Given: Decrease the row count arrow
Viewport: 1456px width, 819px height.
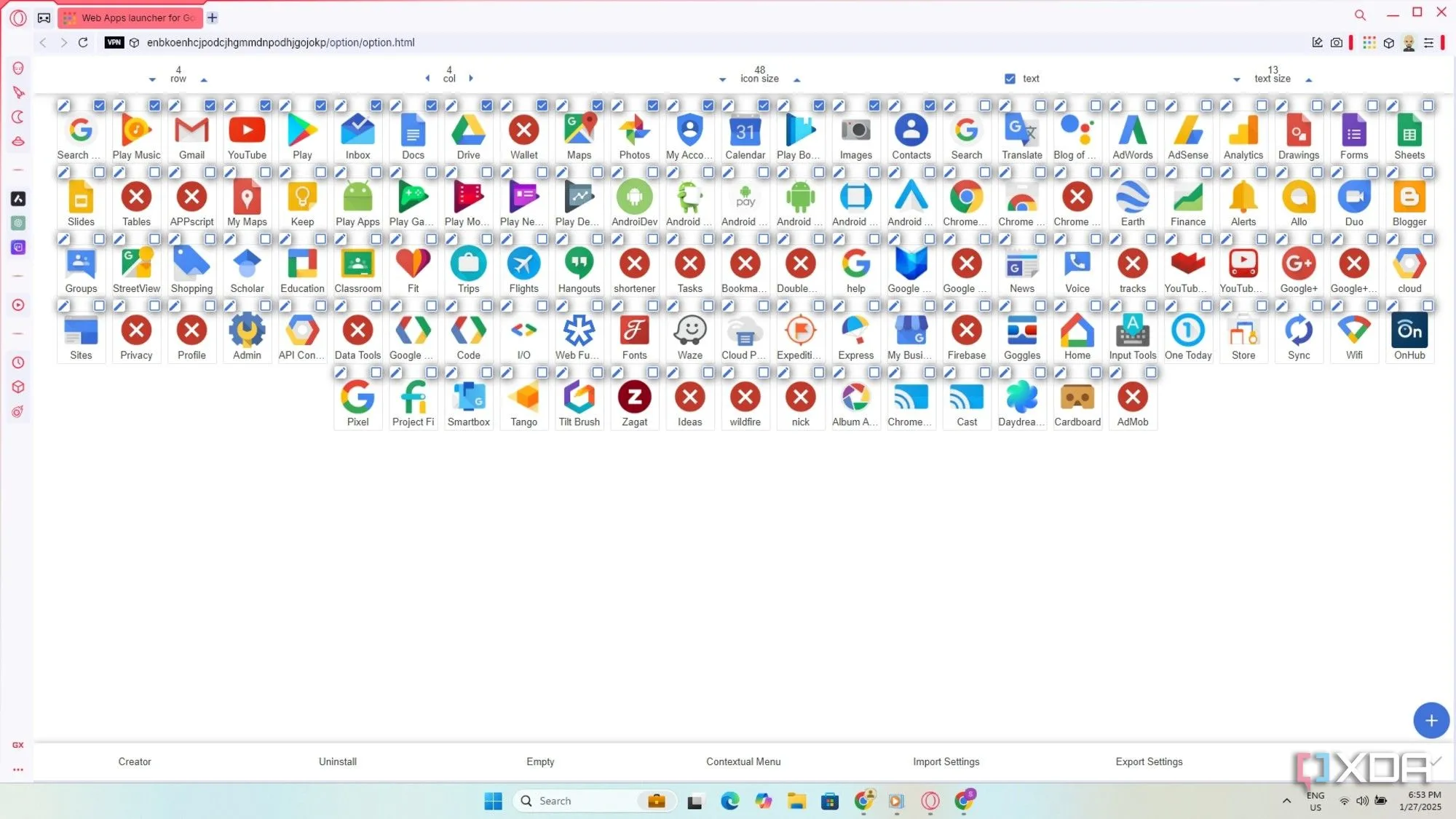Looking at the screenshot, I should click(x=152, y=80).
